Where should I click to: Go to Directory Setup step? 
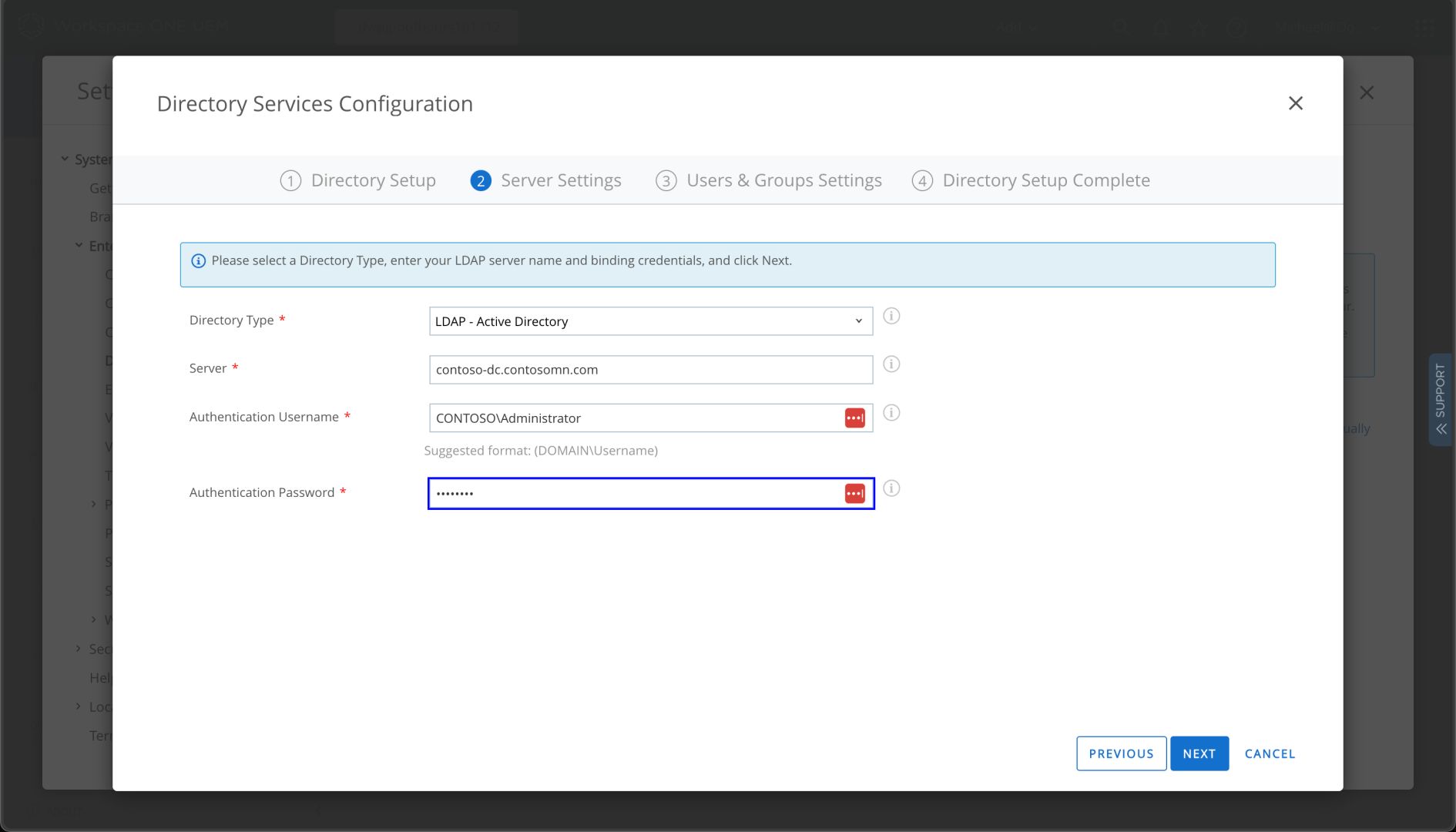358,180
